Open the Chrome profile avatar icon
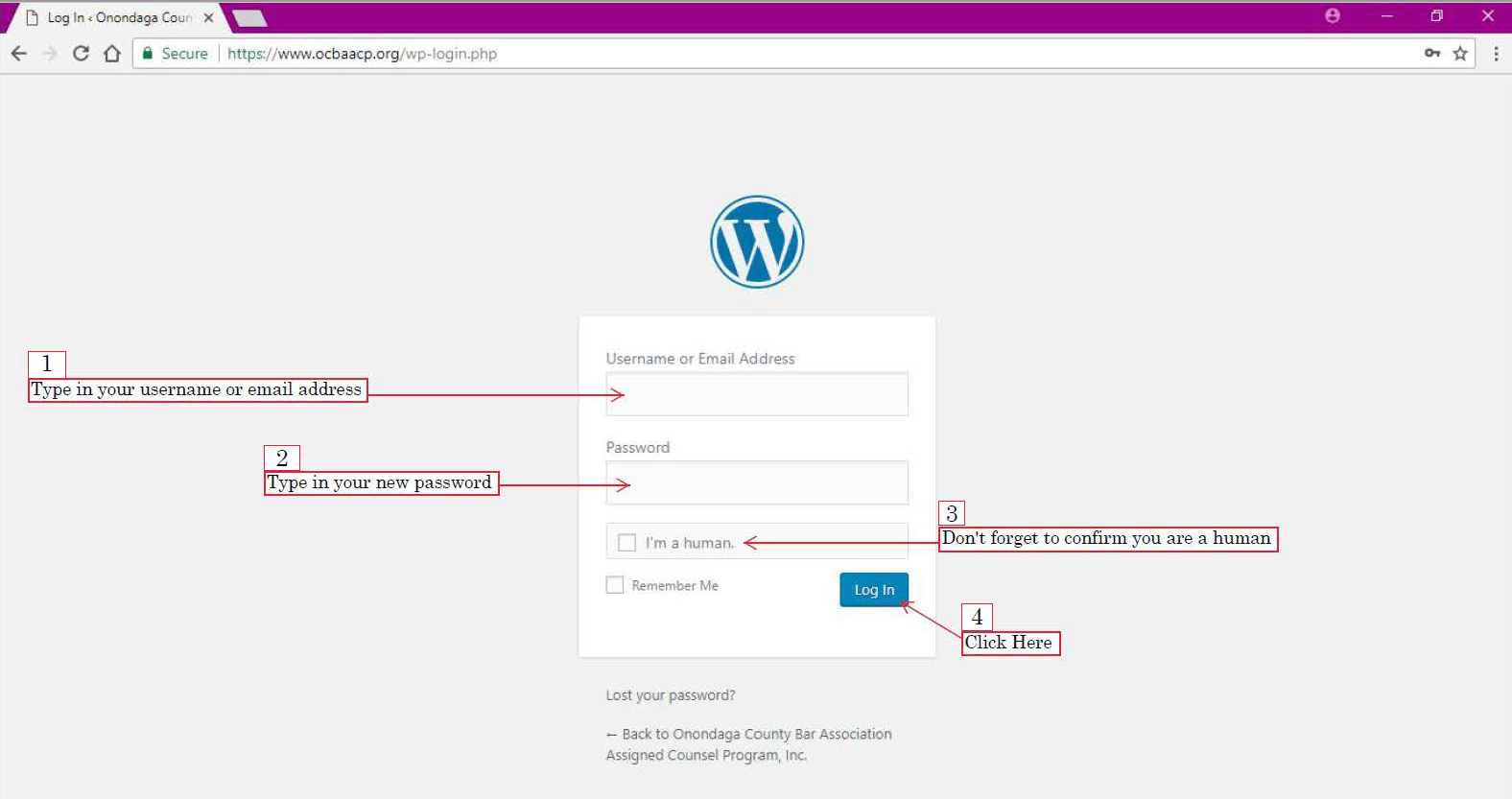Image resolution: width=1512 pixels, height=799 pixels. tap(1333, 15)
